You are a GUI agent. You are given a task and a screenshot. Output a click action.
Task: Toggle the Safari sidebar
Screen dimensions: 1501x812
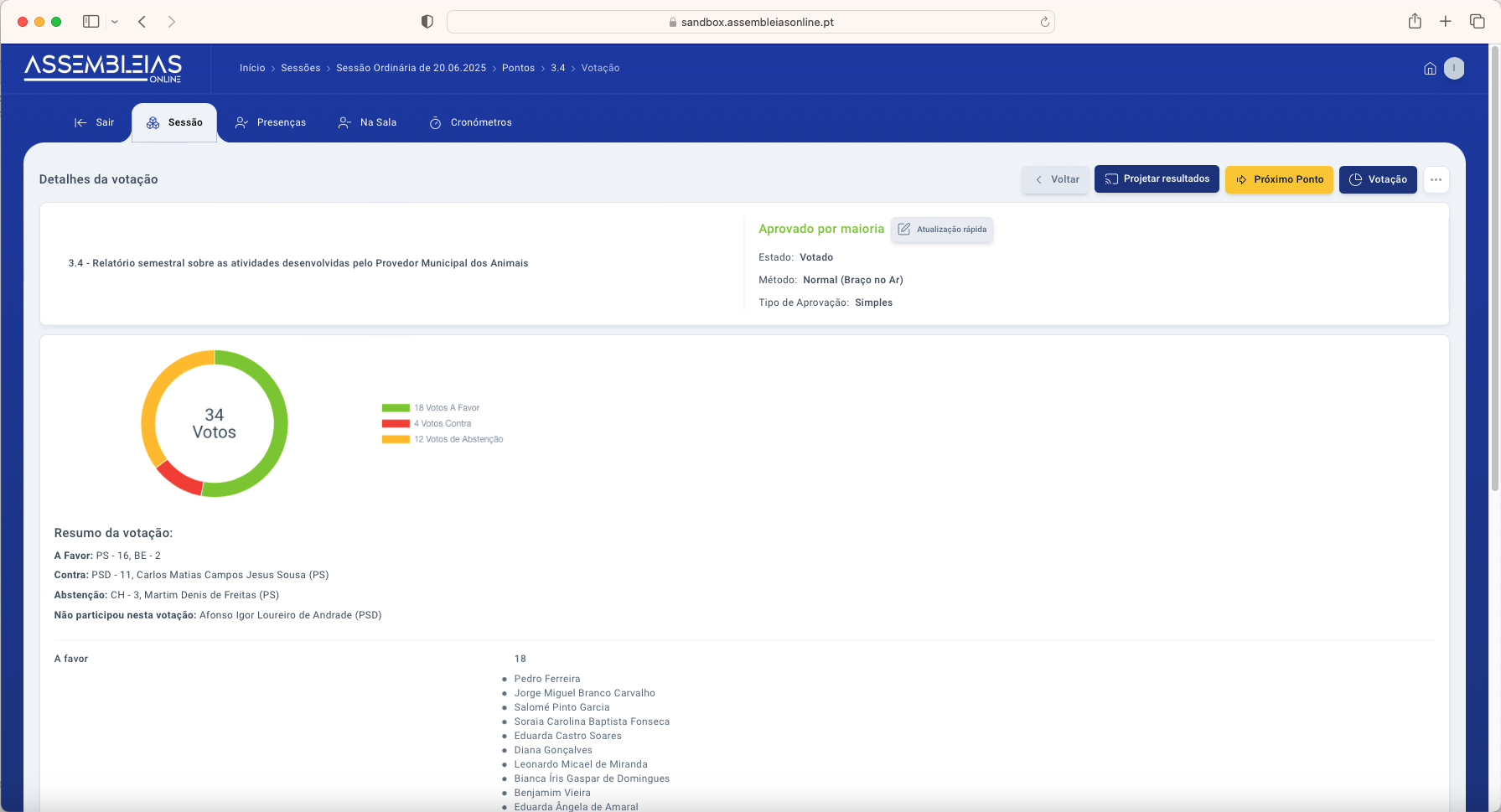pos(91,22)
